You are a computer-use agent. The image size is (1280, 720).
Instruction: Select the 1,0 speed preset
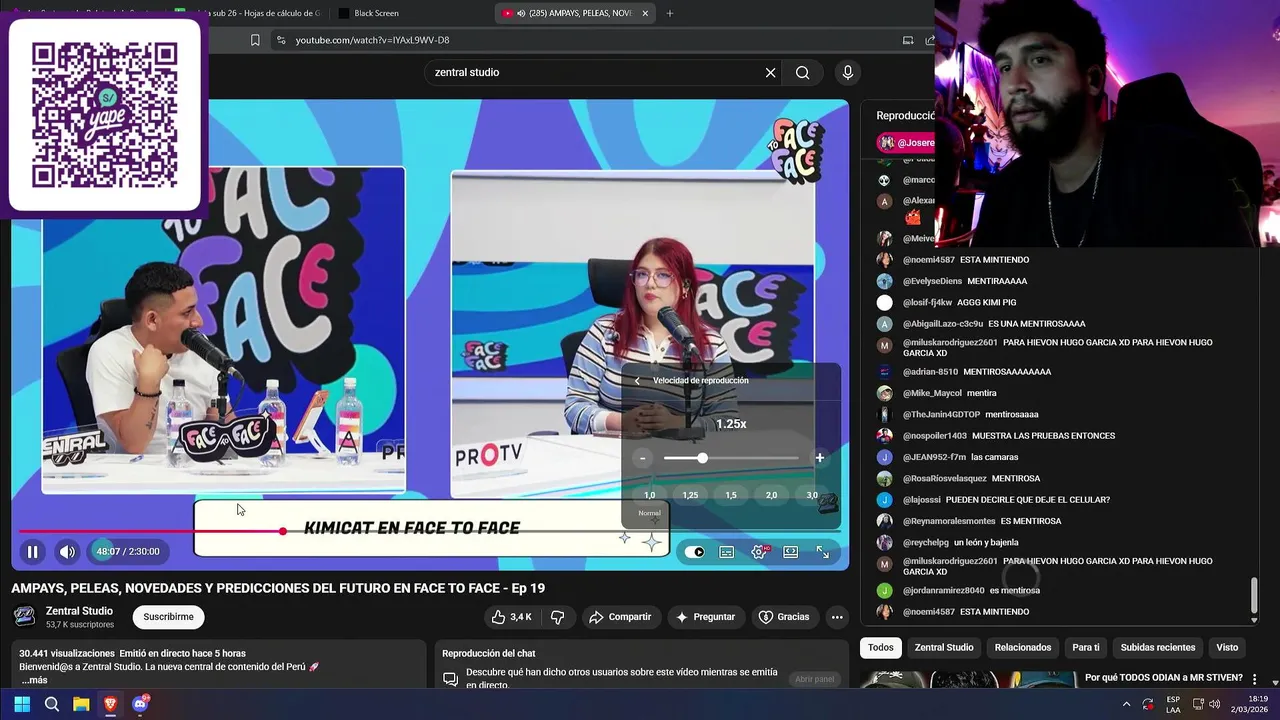[649, 495]
